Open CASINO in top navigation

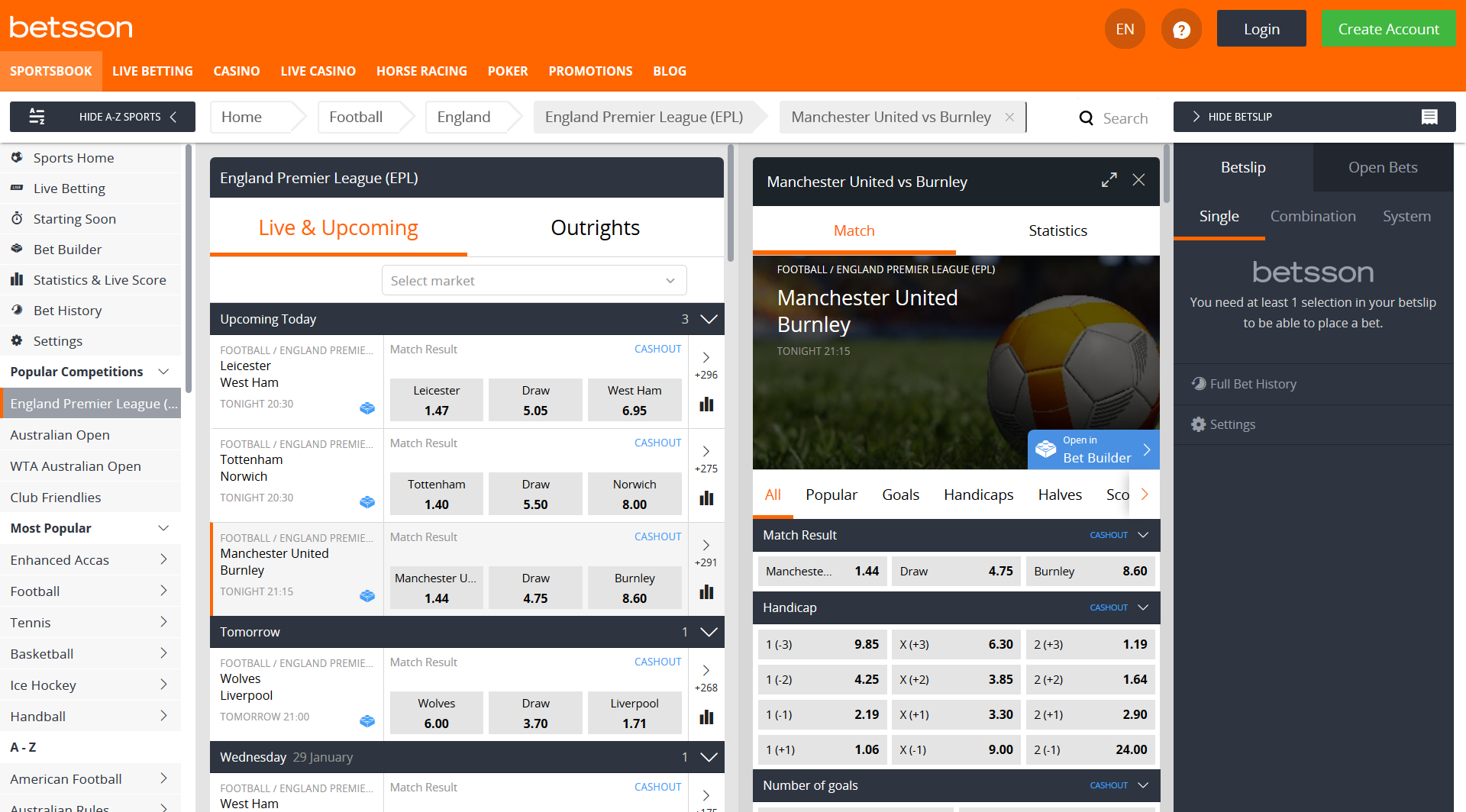coord(236,71)
